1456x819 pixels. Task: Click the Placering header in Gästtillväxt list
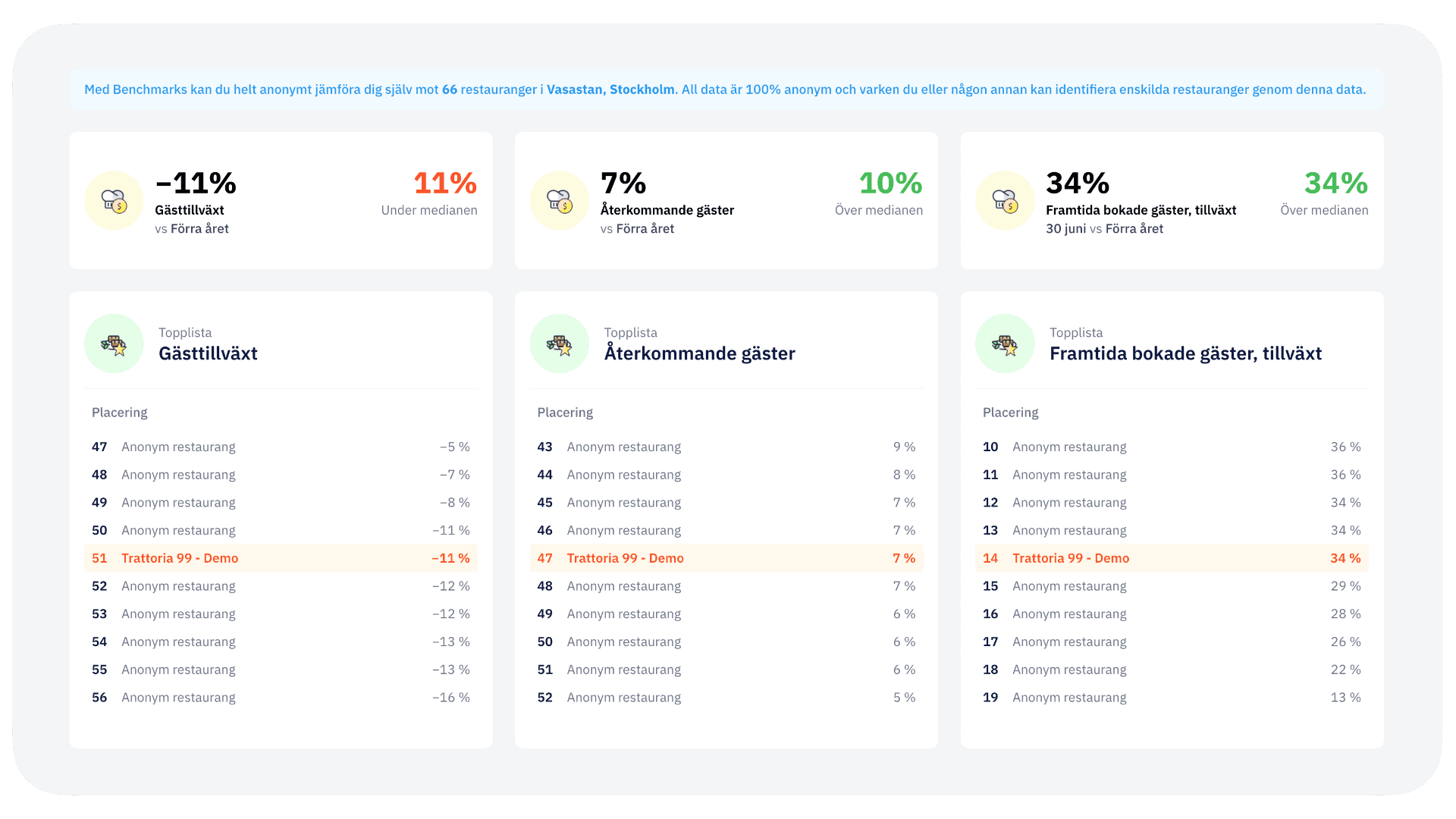click(119, 413)
